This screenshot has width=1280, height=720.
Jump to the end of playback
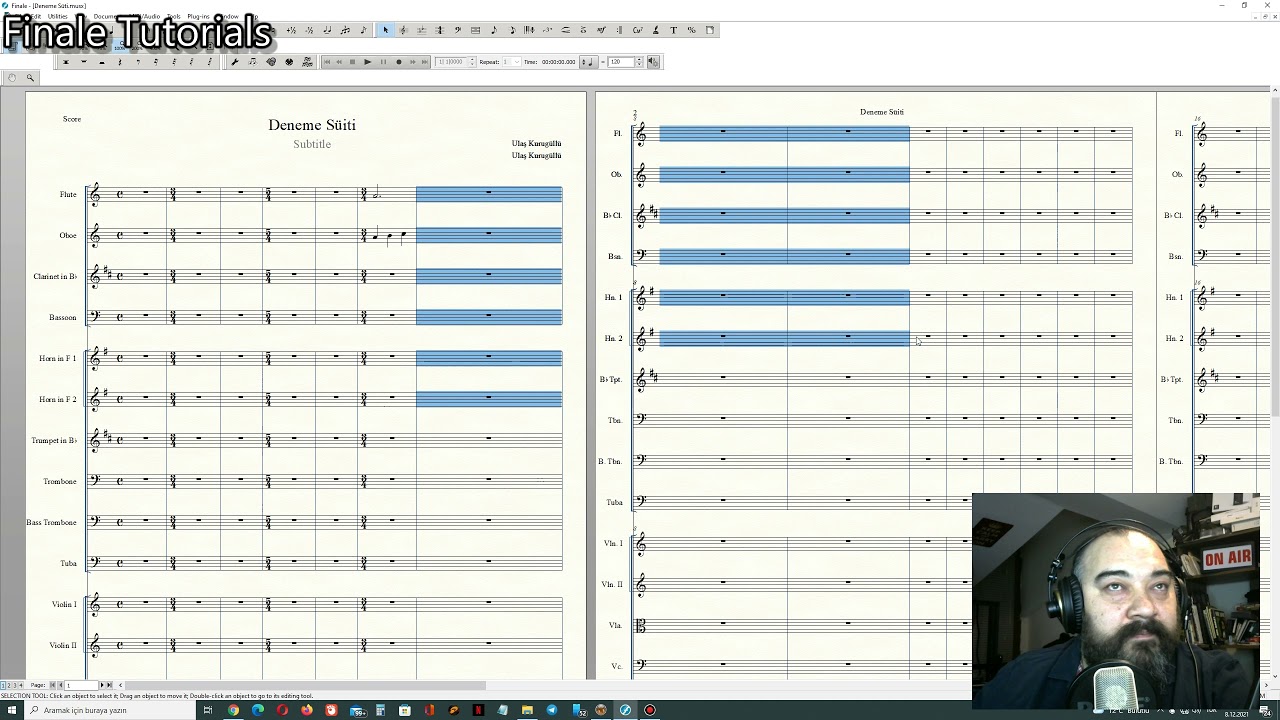425,62
